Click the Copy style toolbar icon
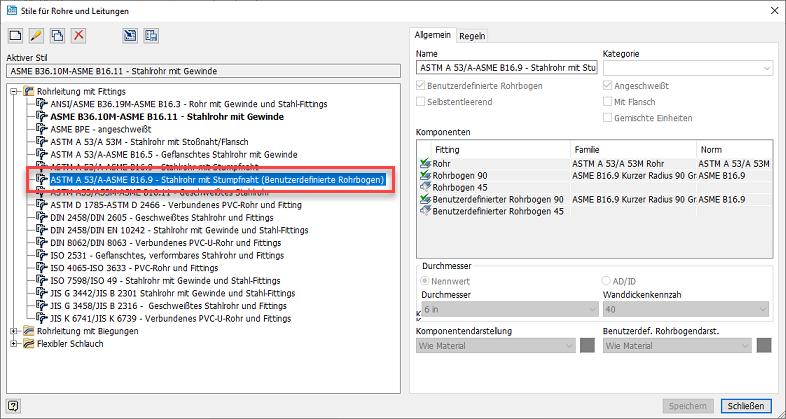Image resolution: width=786 pixels, height=419 pixels. [x=58, y=35]
